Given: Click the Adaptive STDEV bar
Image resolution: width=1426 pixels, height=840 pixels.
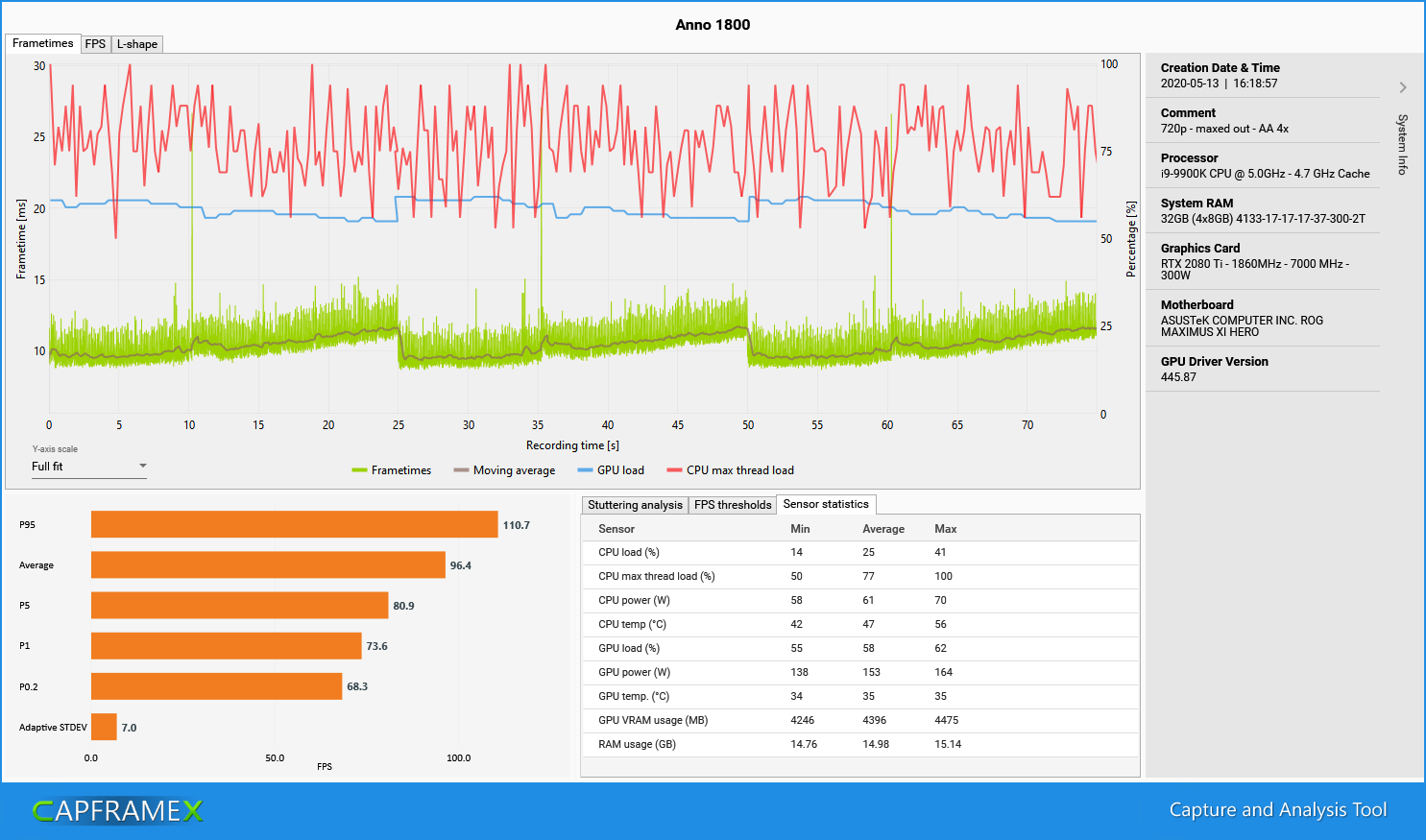Looking at the screenshot, I should (x=104, y=727).
